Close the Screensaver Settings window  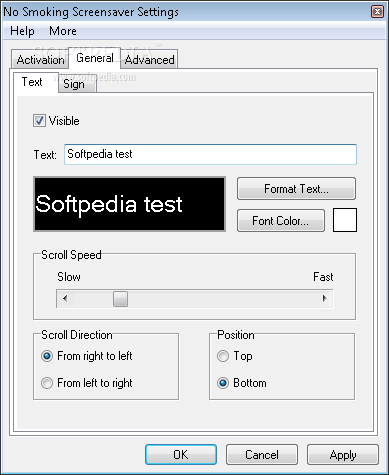[x=377, y=12]
